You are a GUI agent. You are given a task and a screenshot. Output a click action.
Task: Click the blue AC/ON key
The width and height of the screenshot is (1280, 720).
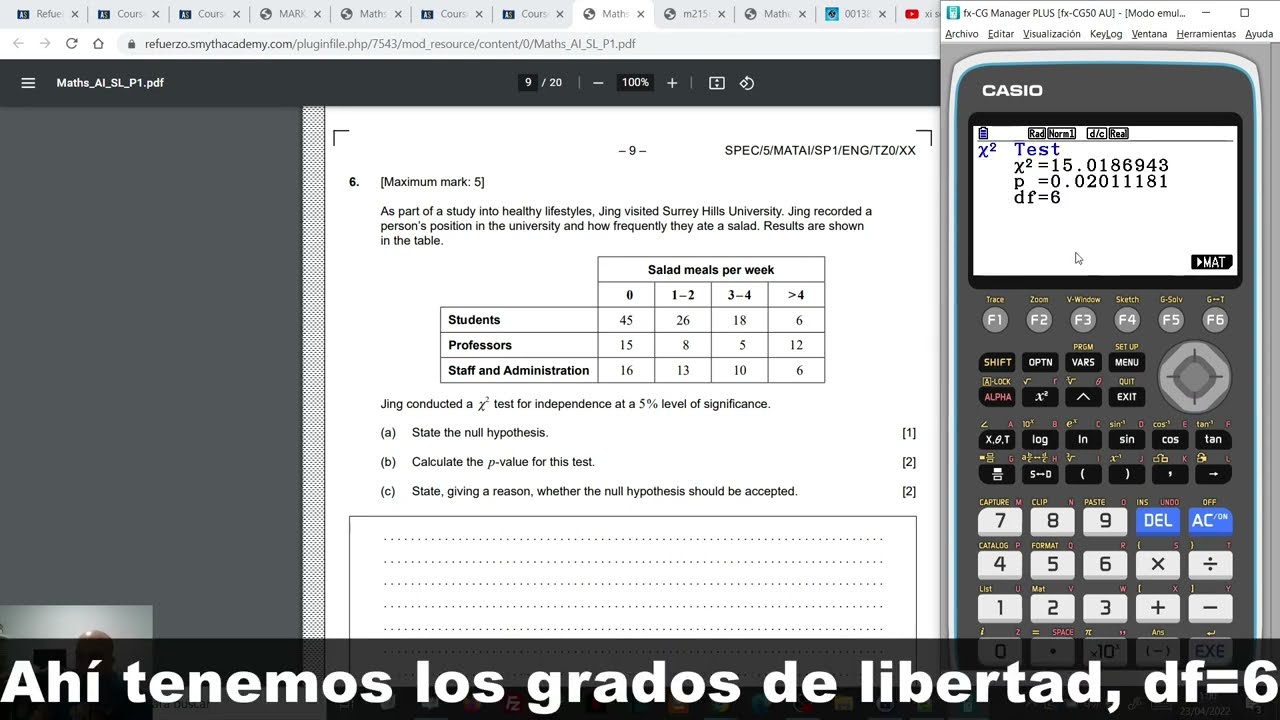click(x=1210, y=521)
